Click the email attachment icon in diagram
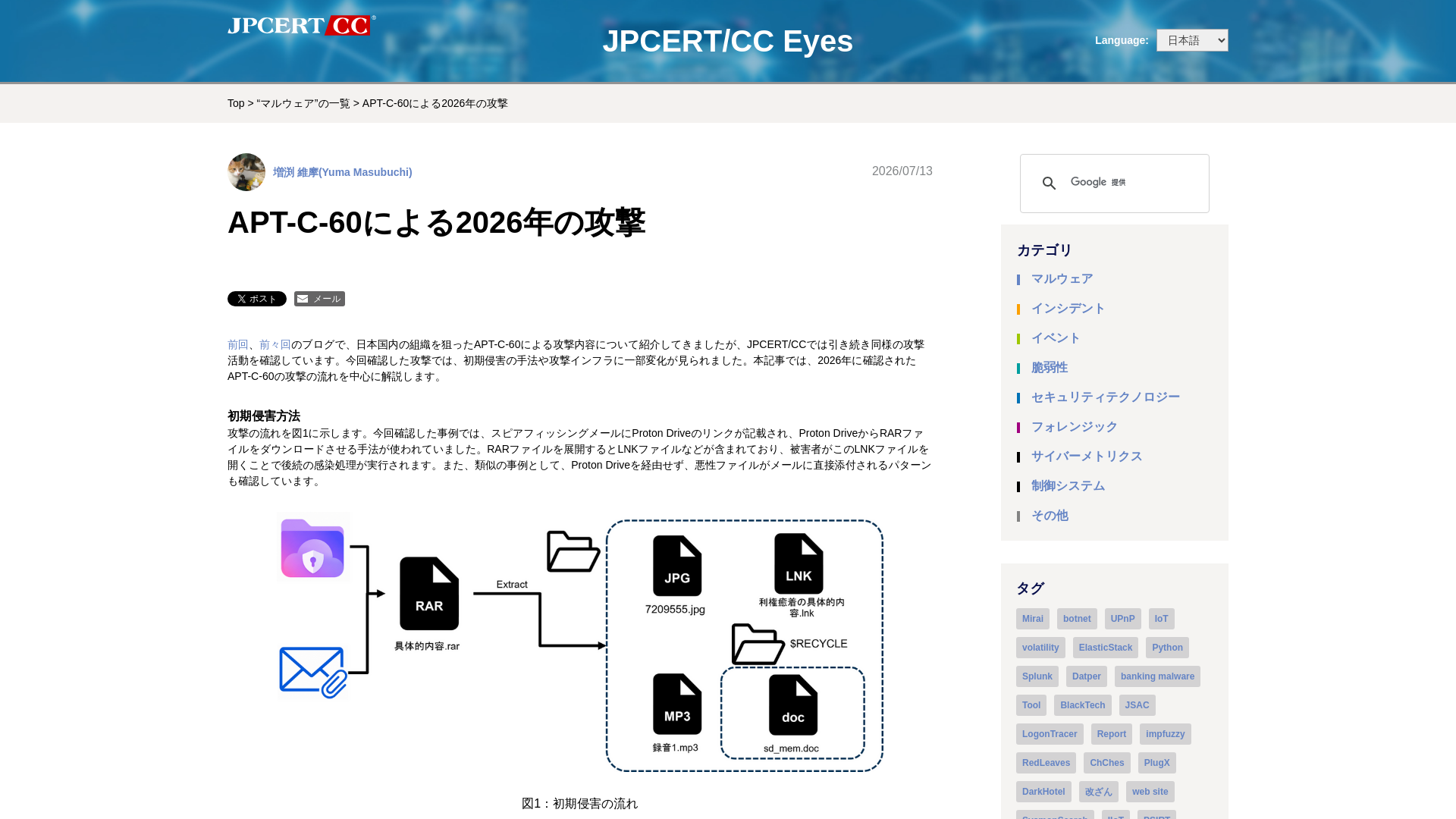 [313, 673]
